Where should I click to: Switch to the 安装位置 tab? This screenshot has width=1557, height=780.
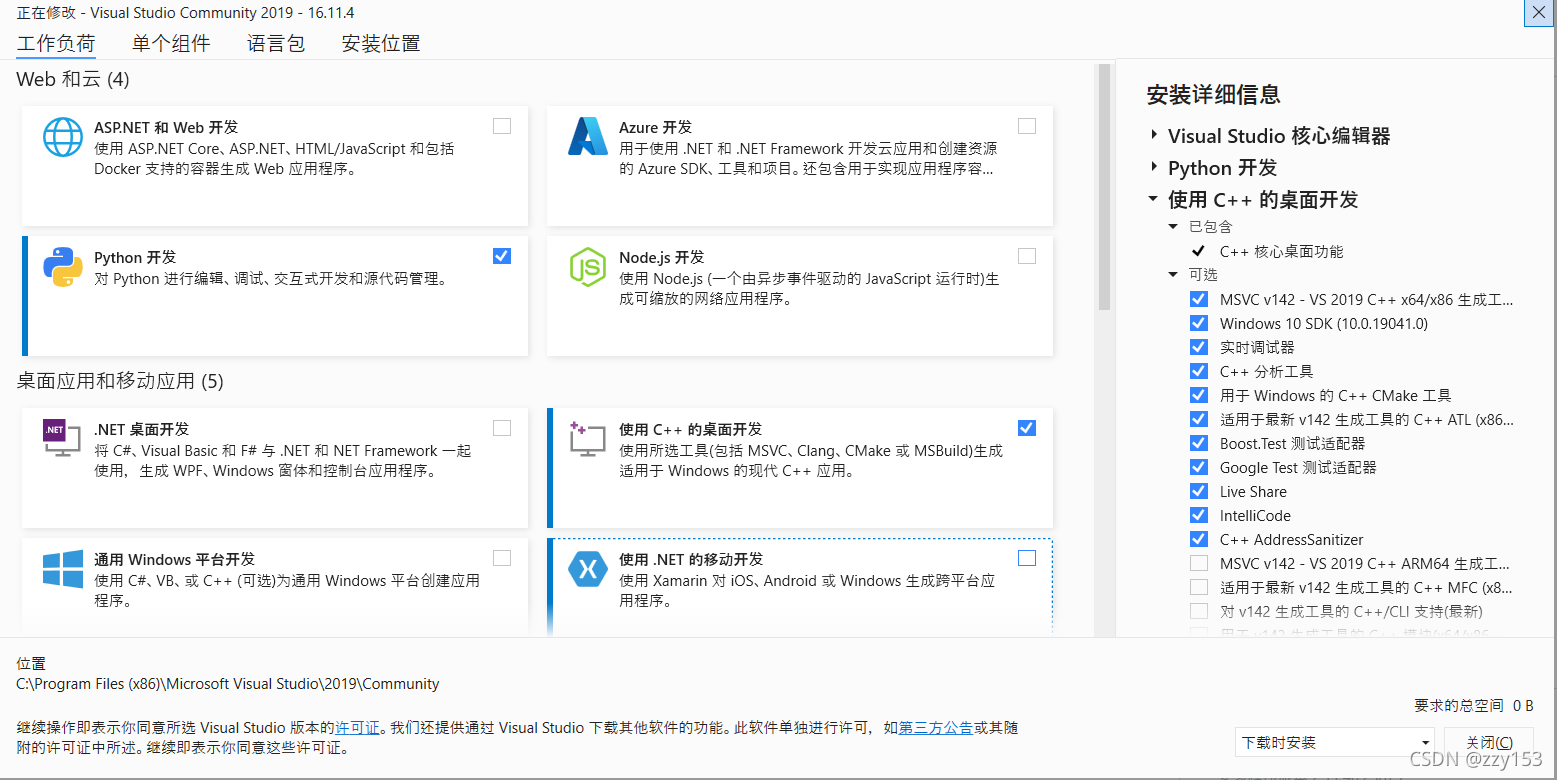[381, 43]
